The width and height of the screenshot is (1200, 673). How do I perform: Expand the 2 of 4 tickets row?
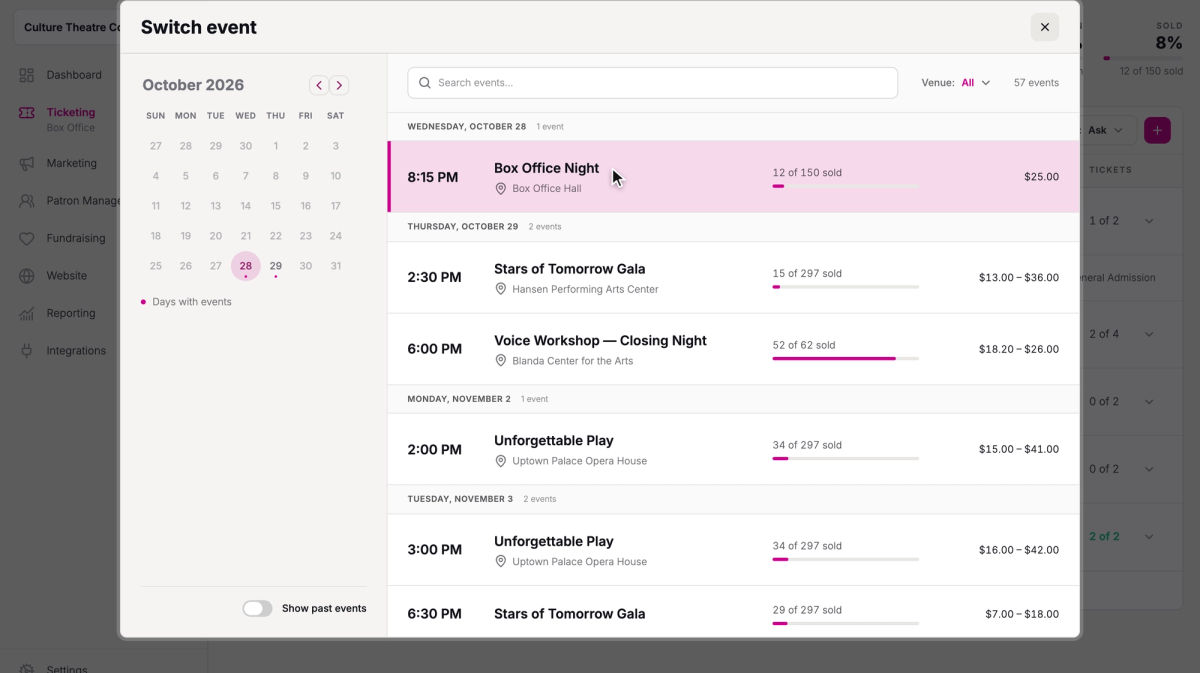tap(1149, 334)
